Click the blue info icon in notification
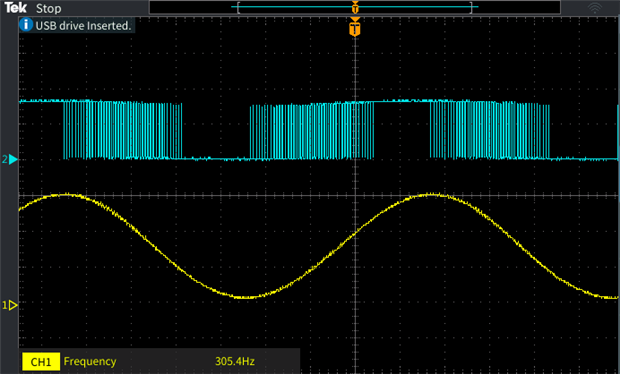Screen dimensions: 620x374 (26, 25)
